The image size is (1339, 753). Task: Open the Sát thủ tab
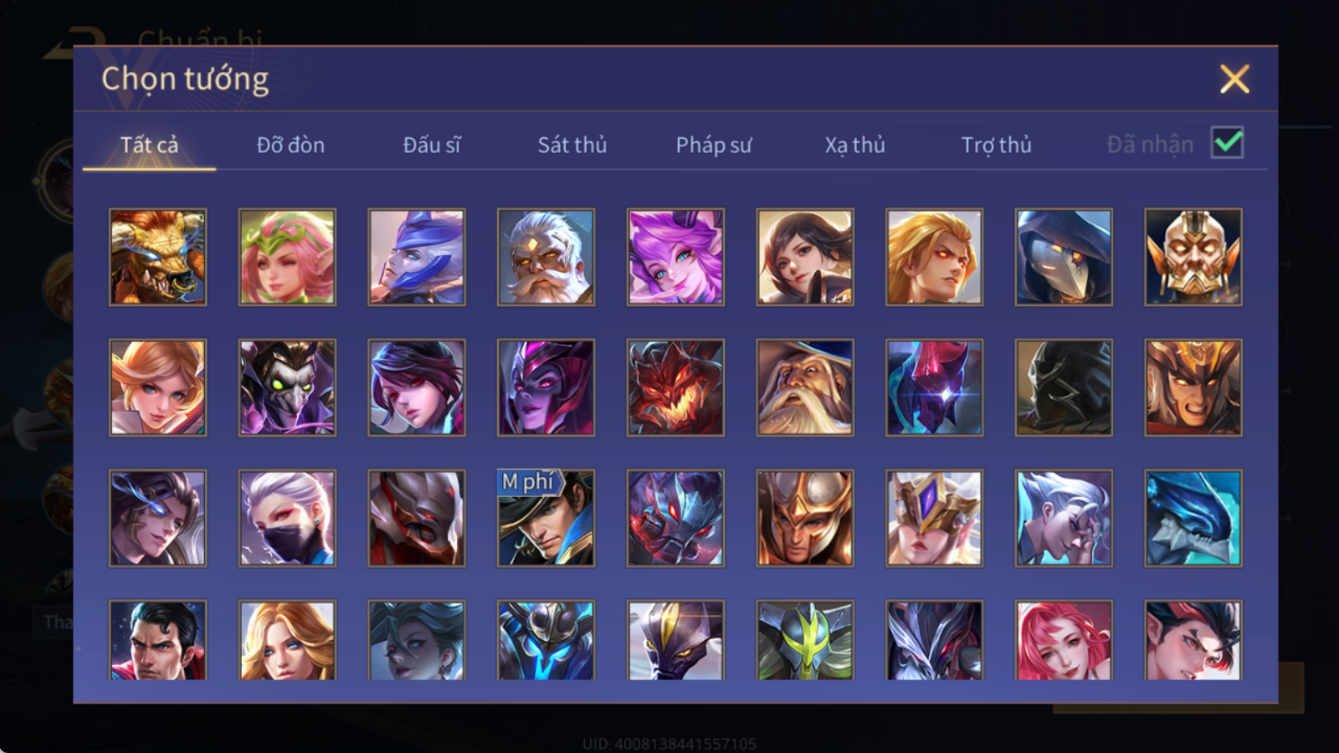tap(572, 145)
